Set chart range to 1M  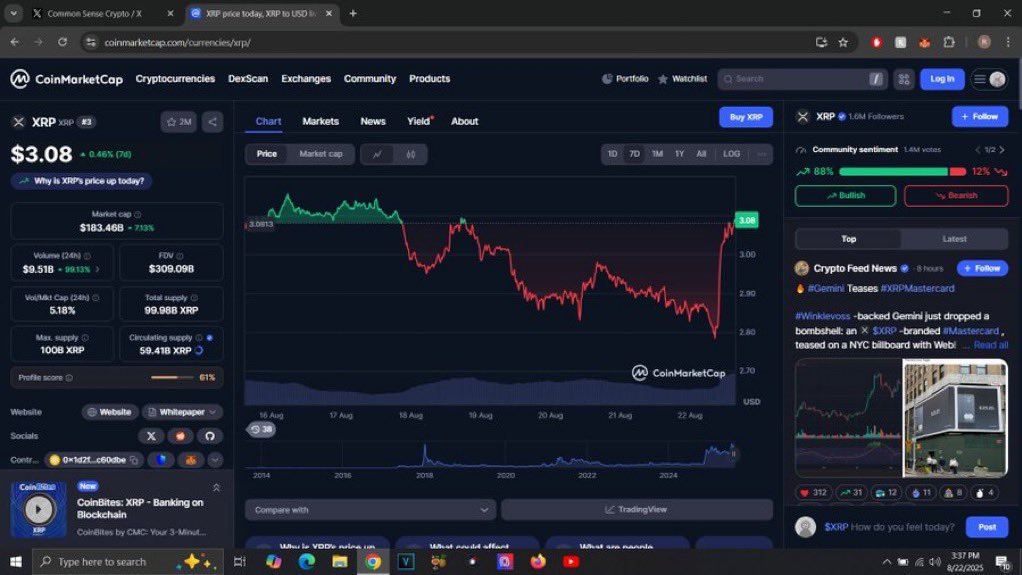(x=657, y=155)
